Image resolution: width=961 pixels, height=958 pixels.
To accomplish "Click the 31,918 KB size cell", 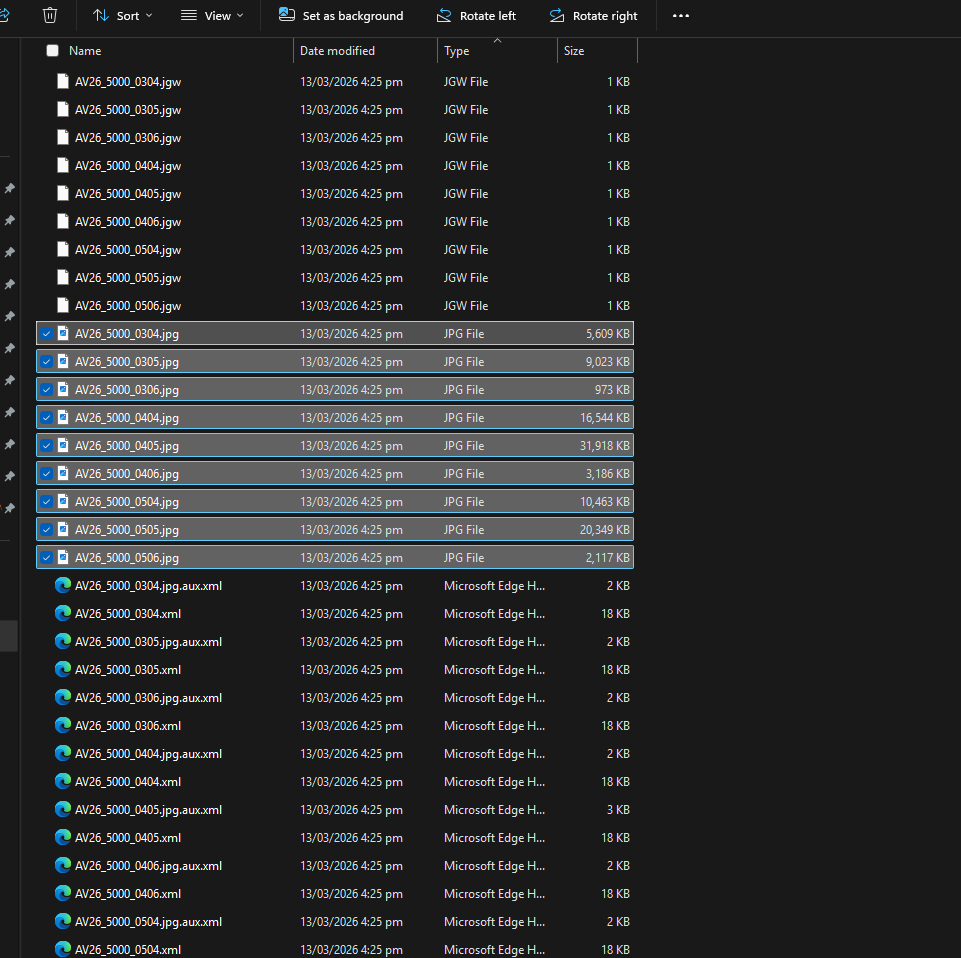I will pos(604,446).
